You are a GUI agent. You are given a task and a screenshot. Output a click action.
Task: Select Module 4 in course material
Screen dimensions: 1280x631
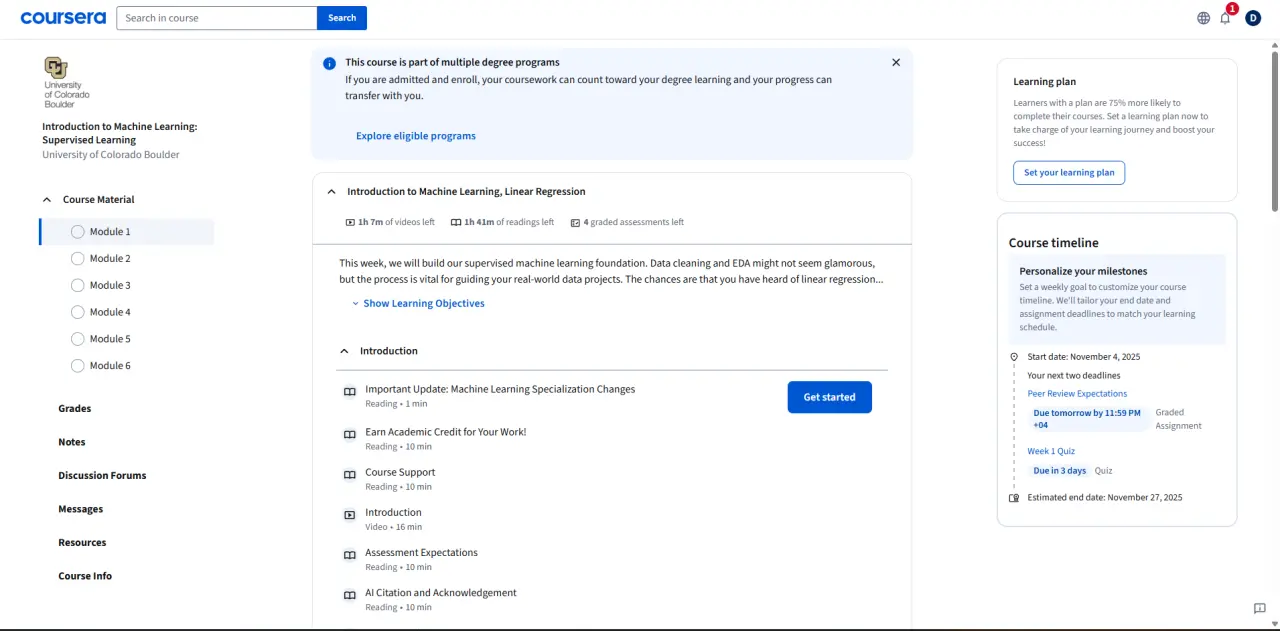(127, 313)
